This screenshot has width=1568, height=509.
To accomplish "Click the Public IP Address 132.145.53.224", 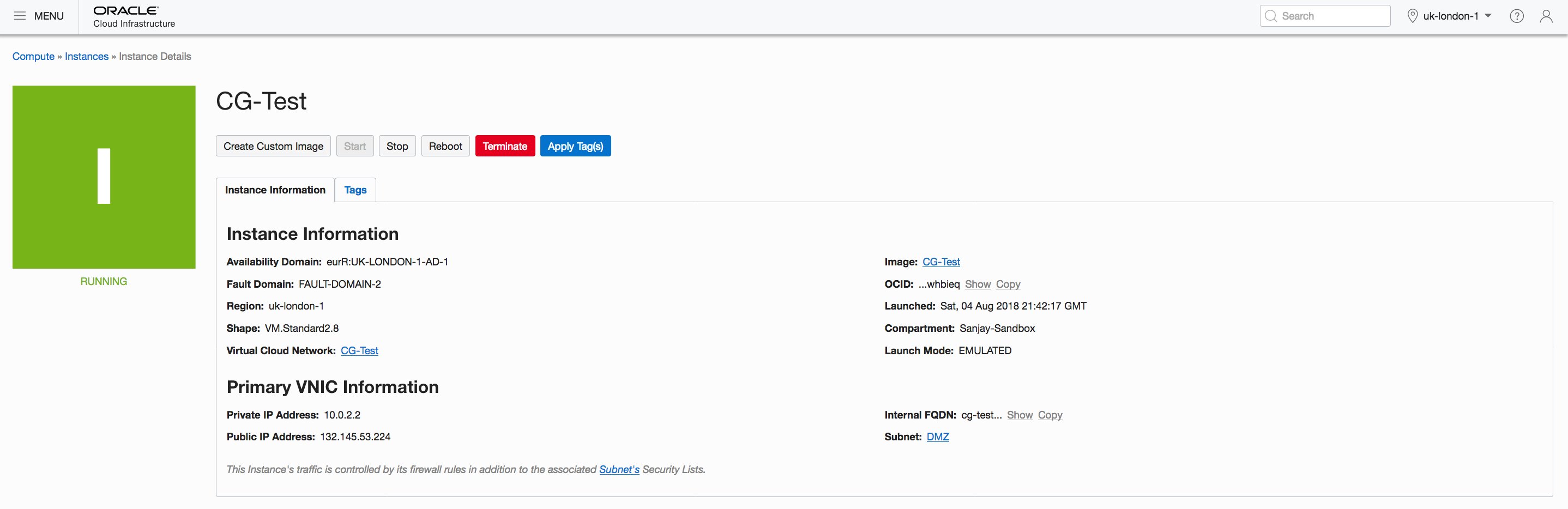I will pos(355,437).
